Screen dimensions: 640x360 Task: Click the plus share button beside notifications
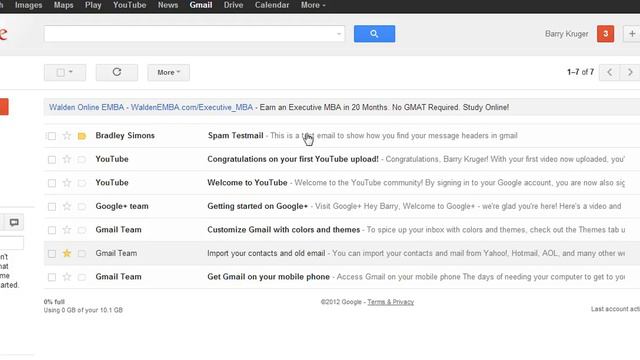(x=632, y=34)
